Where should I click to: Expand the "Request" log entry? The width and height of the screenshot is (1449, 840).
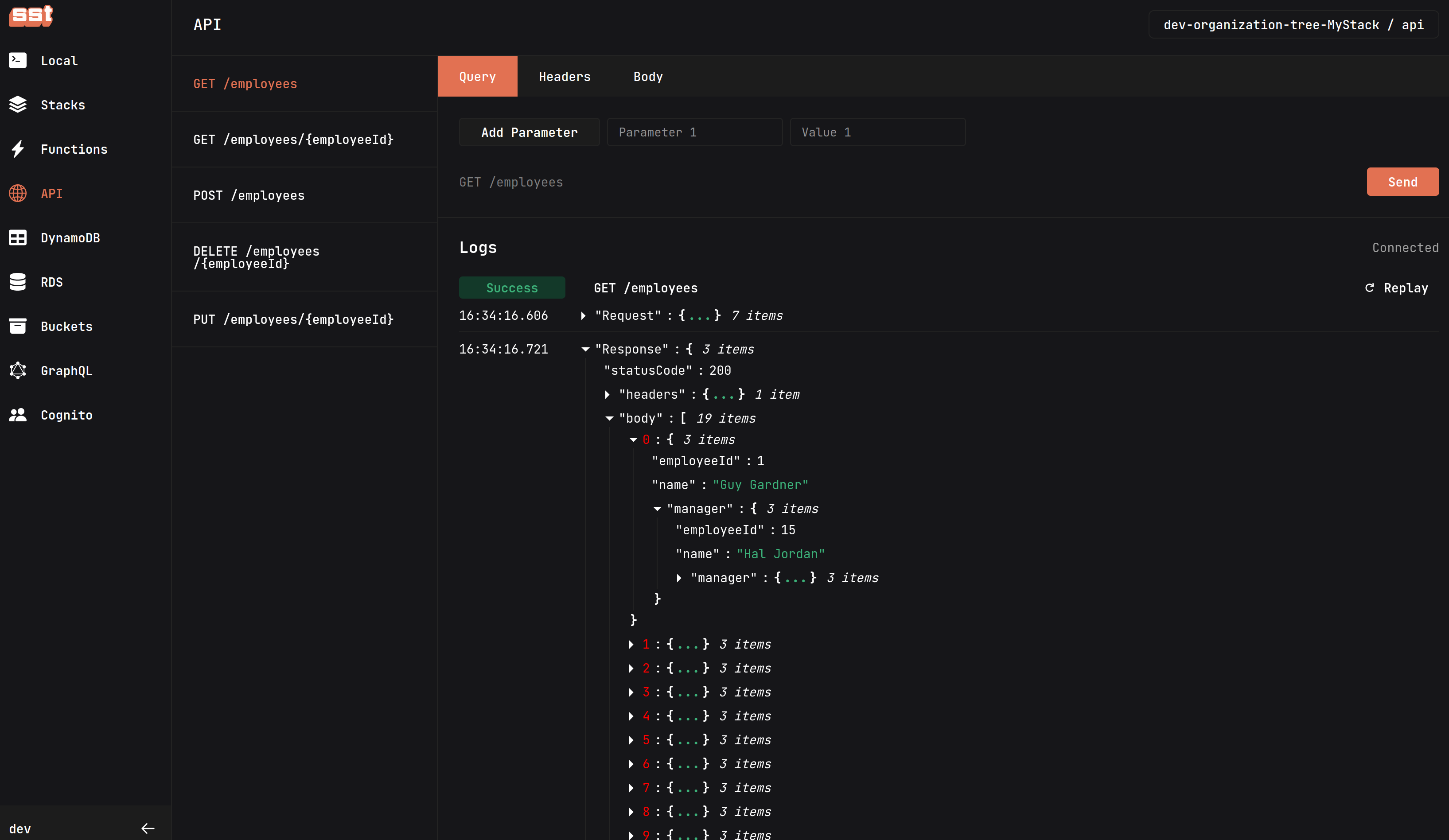[x=583, y=315]
